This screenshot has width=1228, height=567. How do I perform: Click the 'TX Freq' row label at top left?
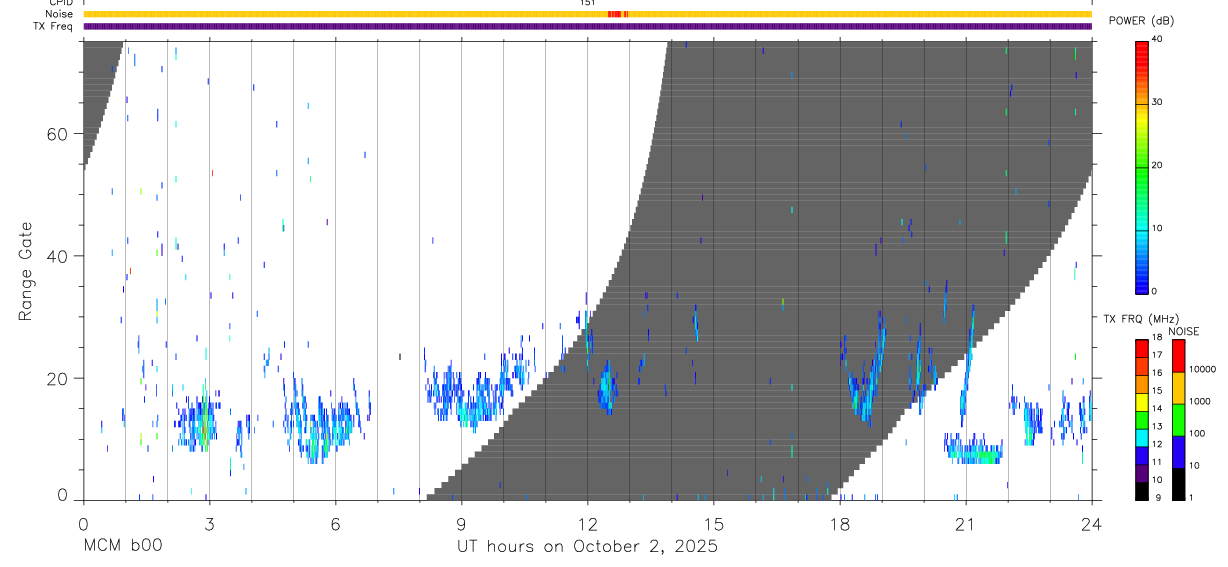[54, 26]
